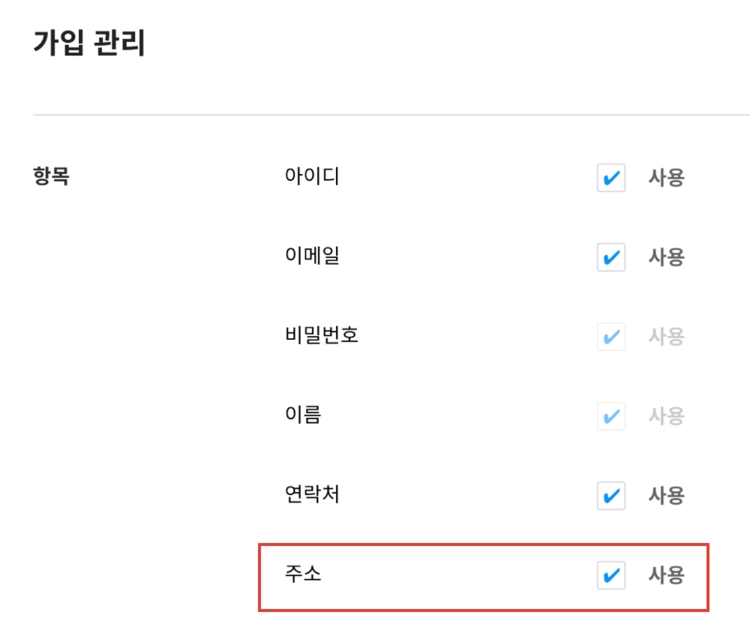Select the 이메일 field name

(x=312, y=256)
